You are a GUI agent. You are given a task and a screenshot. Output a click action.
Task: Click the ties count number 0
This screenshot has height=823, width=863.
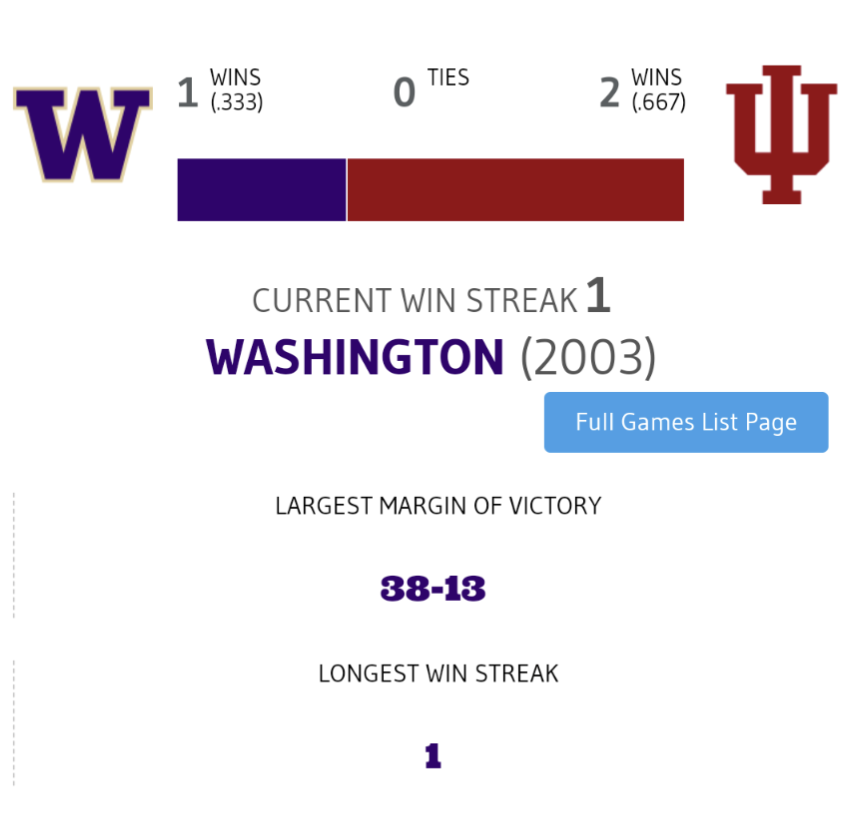point(404,93)
